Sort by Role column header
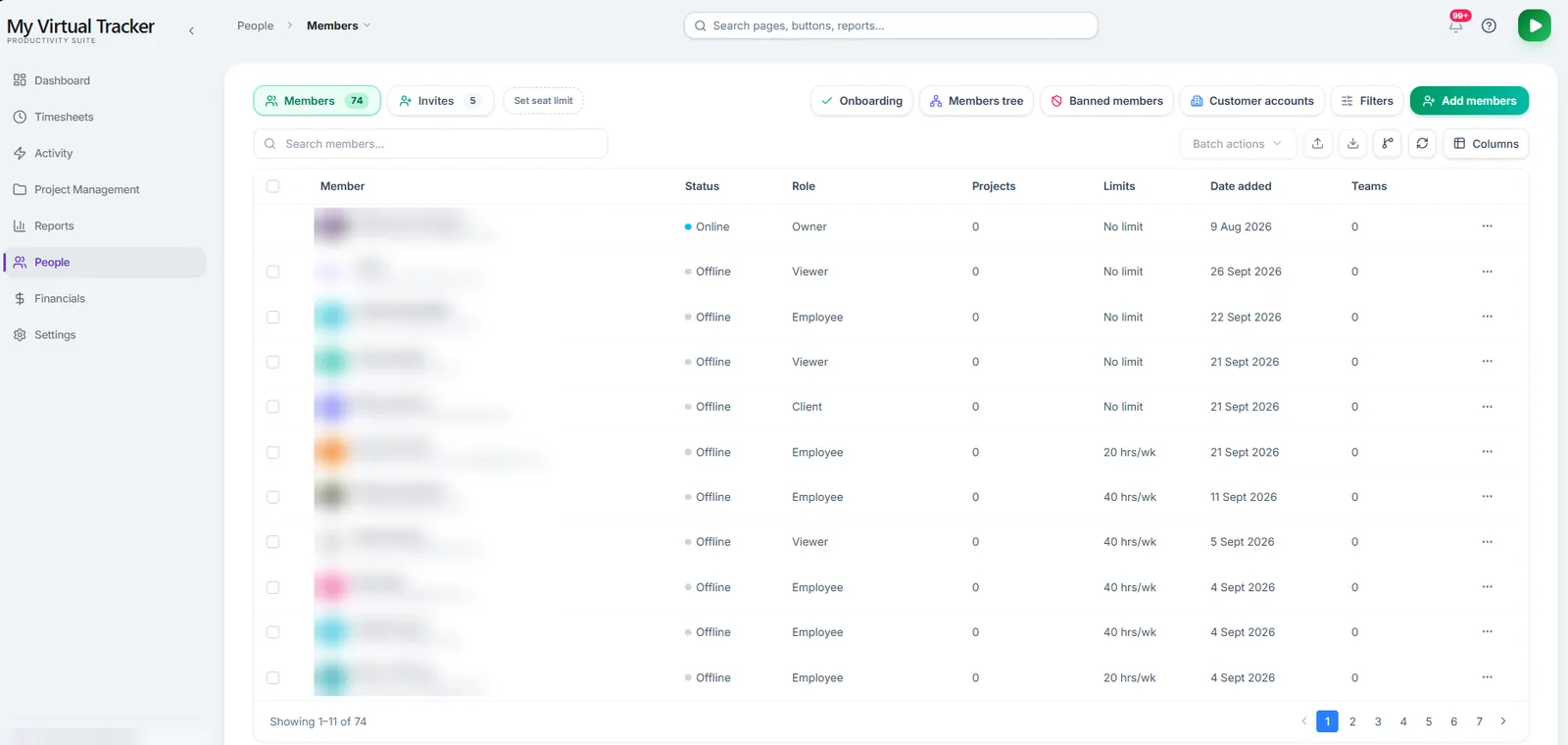This screenshot has height=745, width=1568. click(804, 186)
